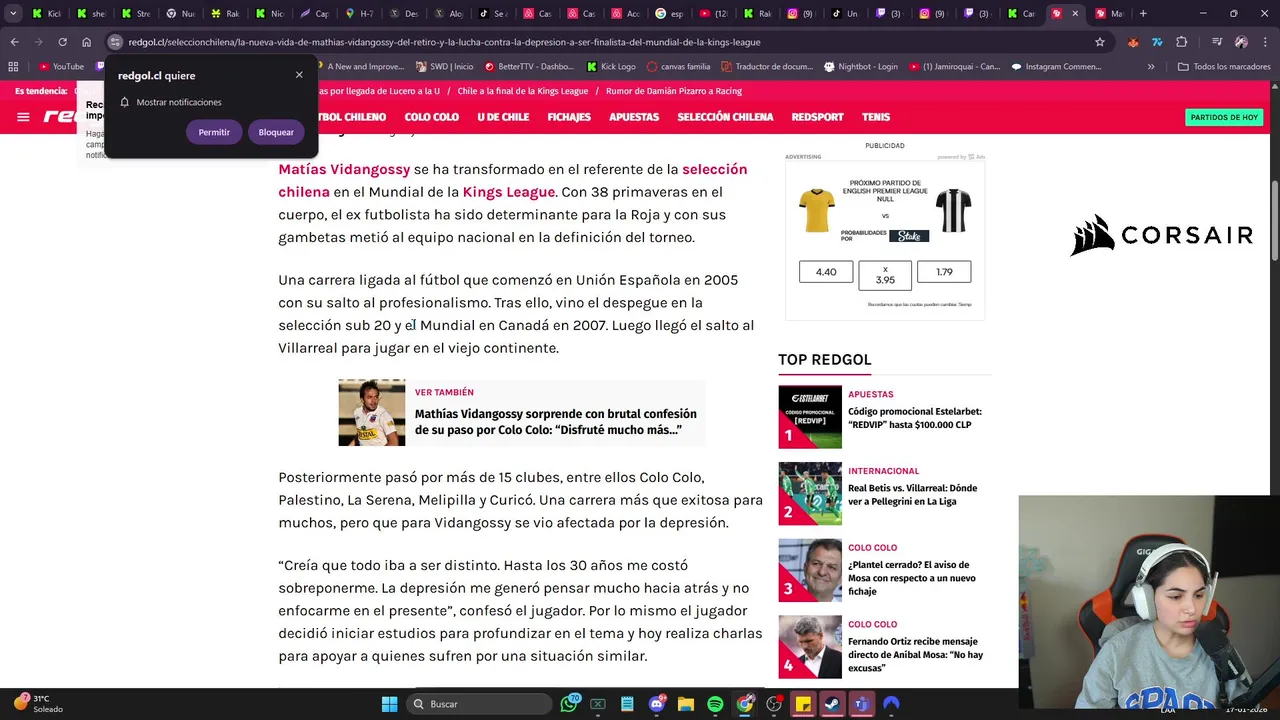Screen dimensions: 1280x720
Task: Open Steam from taskbar
Action: coord(832,704)
